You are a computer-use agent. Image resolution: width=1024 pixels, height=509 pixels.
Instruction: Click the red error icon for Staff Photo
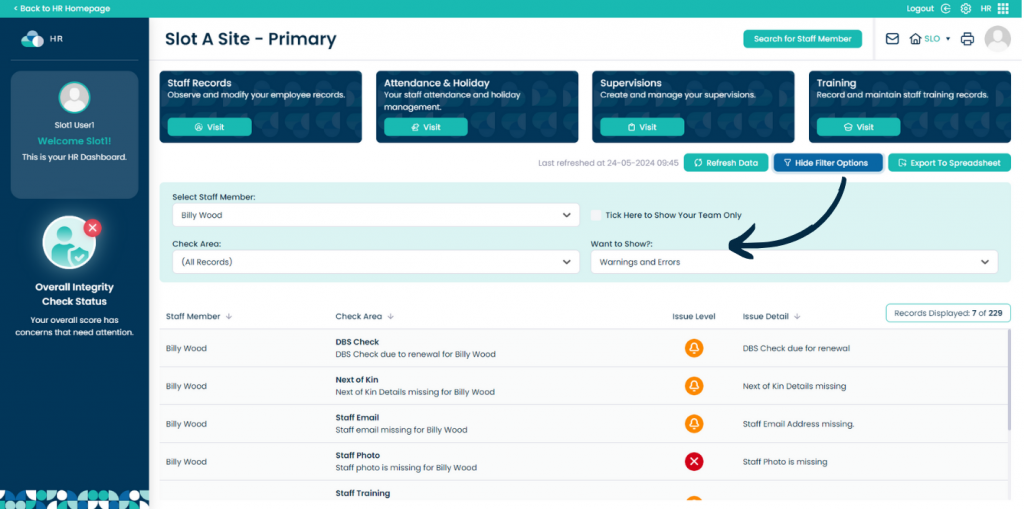click(693, 461)
